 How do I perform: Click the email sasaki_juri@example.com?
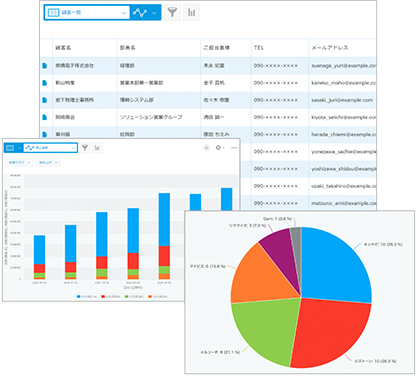point(342,100)
